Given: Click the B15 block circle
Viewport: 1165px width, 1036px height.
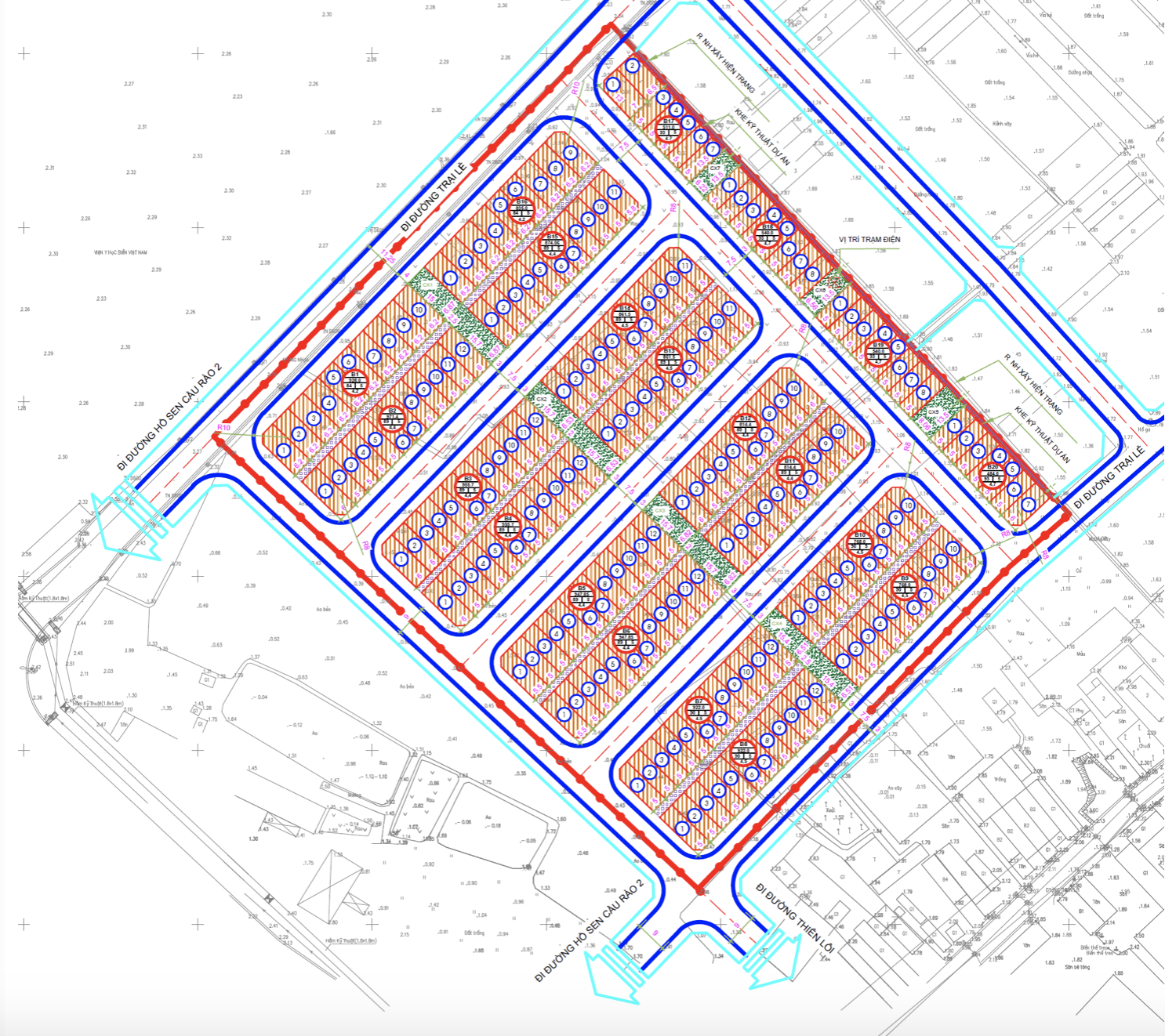Looking at the screenshot, I should click(552, 244).
